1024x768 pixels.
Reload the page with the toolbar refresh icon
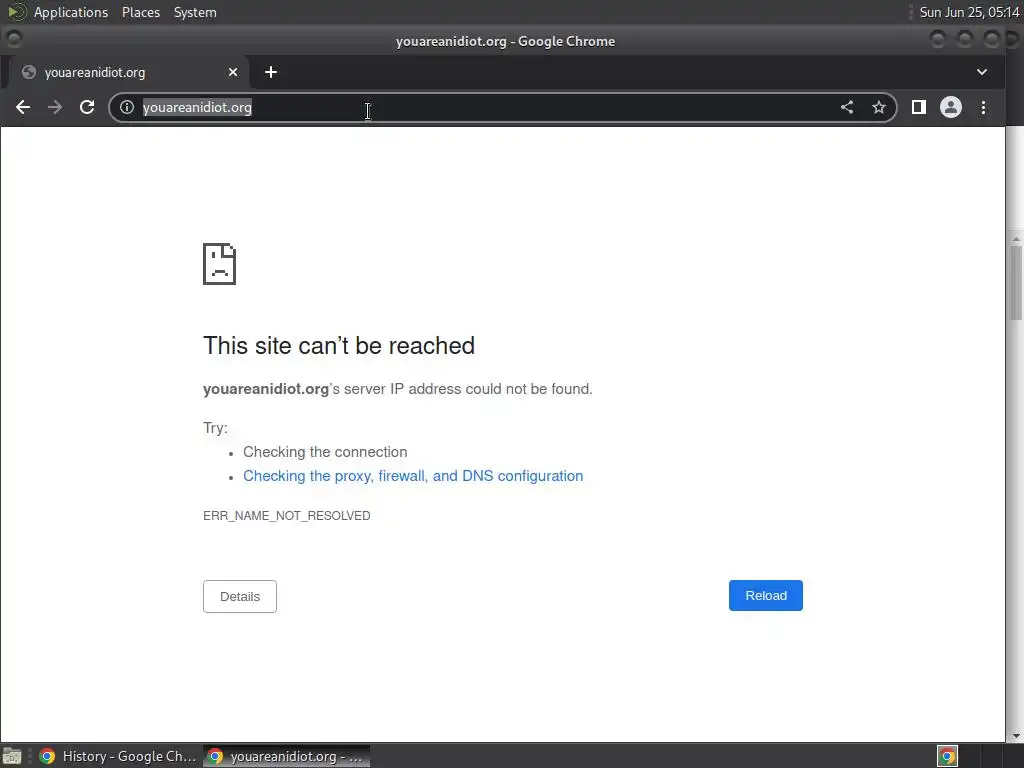pos(87,107)
